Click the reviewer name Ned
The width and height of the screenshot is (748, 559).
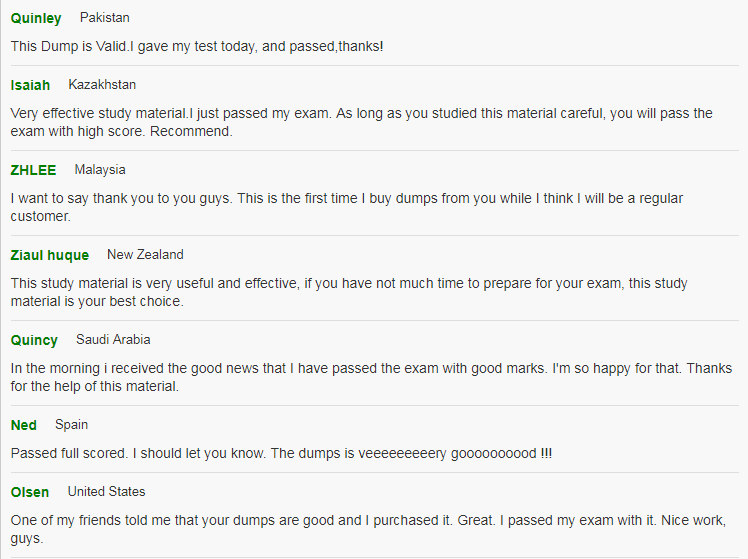(23, 425)
